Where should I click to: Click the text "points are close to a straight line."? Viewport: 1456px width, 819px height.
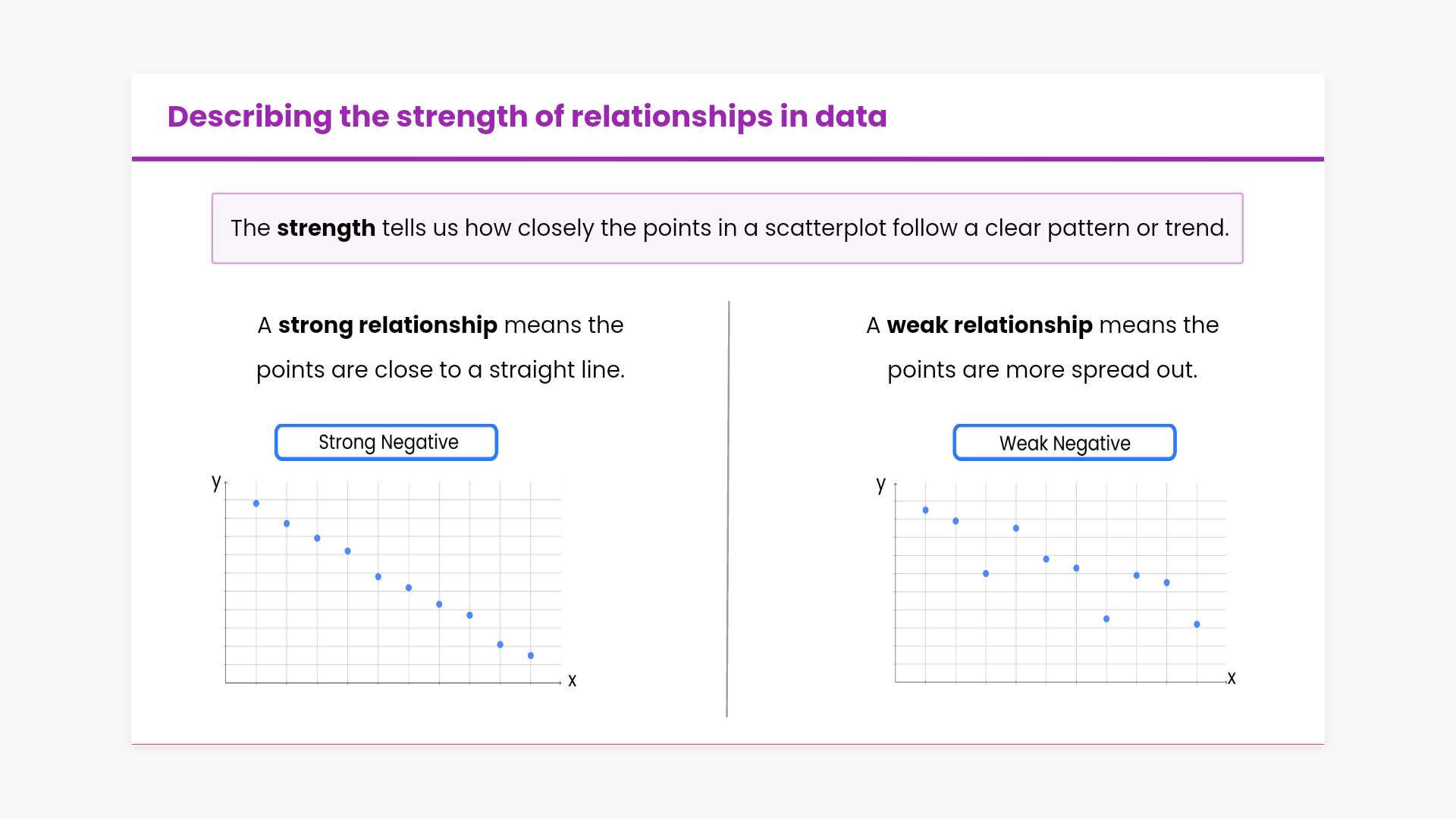(x=440, y=370)
